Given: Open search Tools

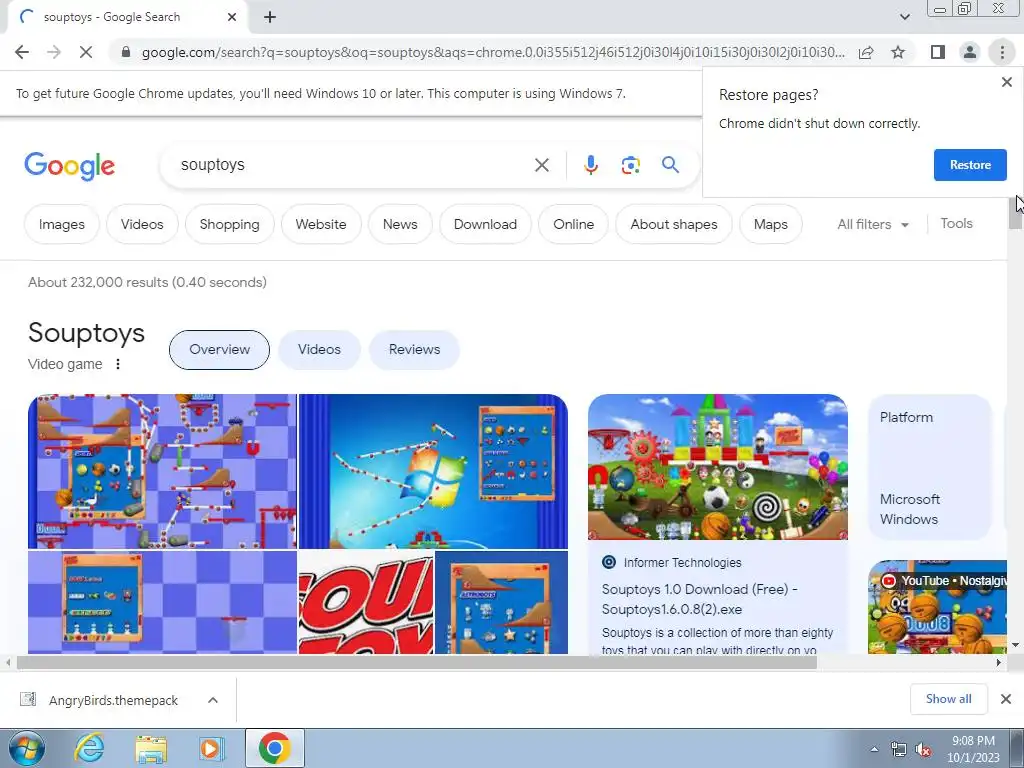Looking at the screenshot, I should point(956,223).
